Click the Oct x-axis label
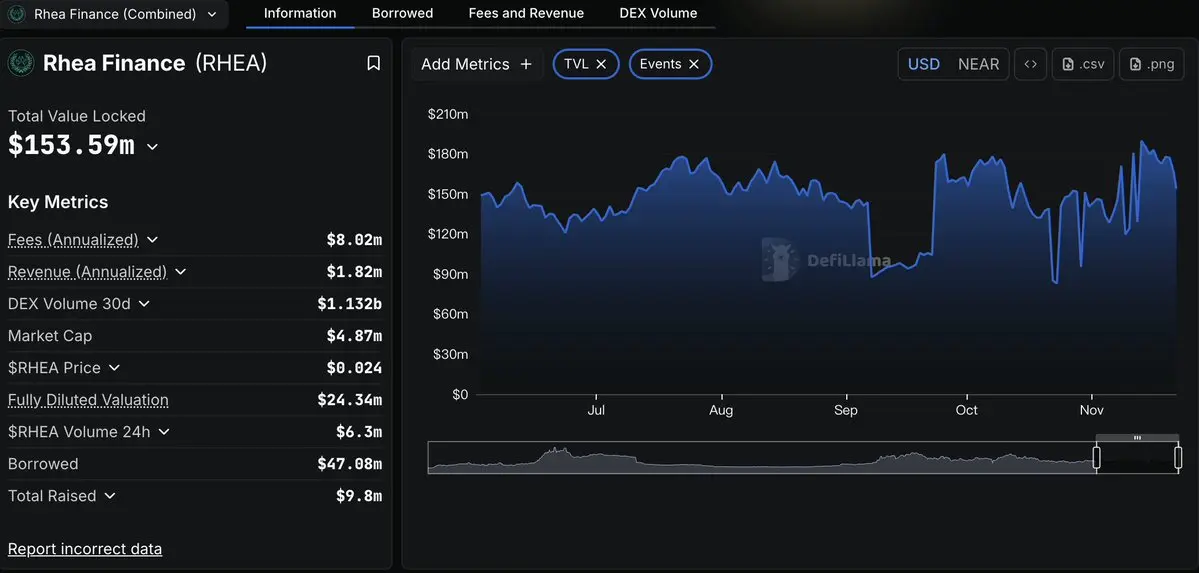The image size is (1199, 573). (967, 411)
